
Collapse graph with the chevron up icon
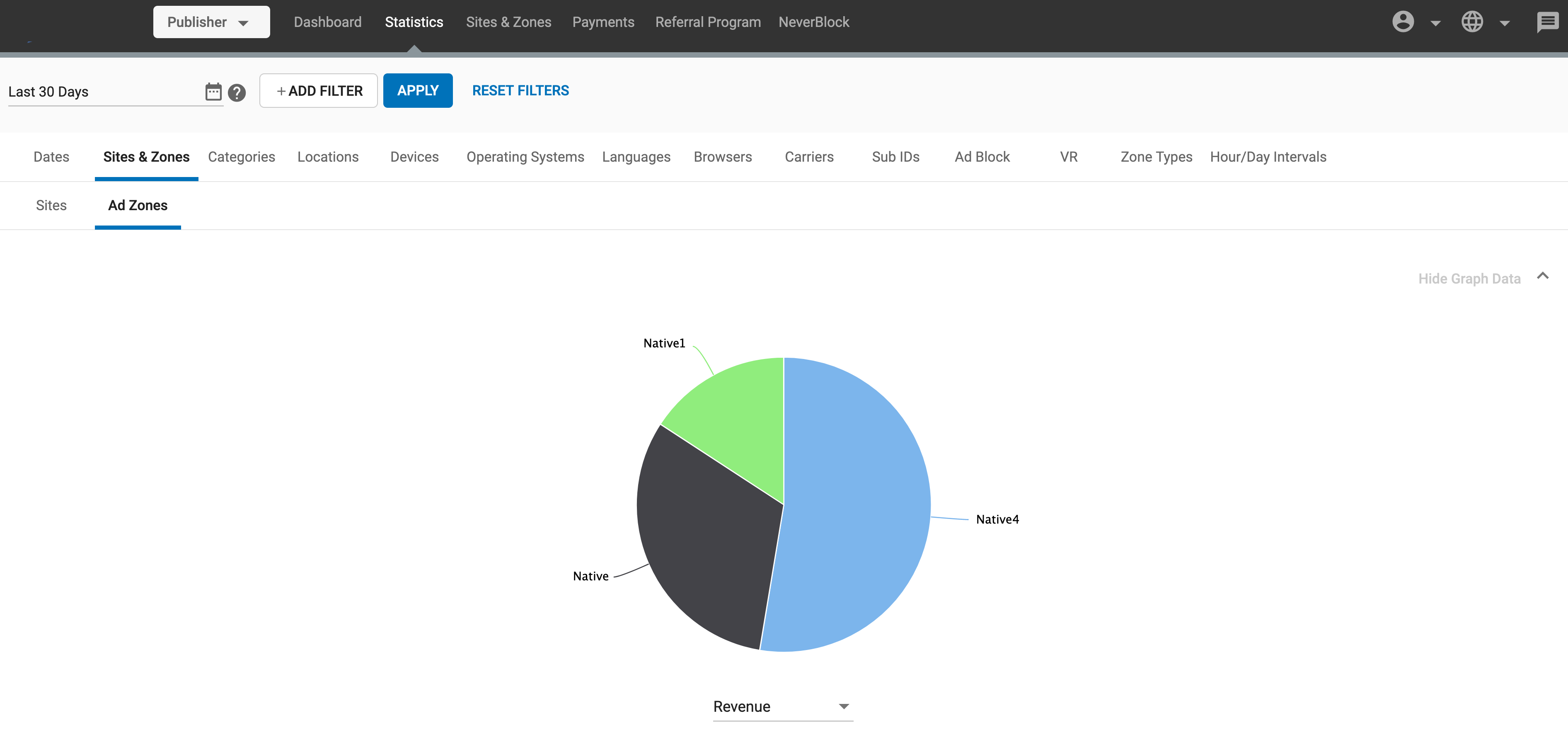pos(1542,277)
